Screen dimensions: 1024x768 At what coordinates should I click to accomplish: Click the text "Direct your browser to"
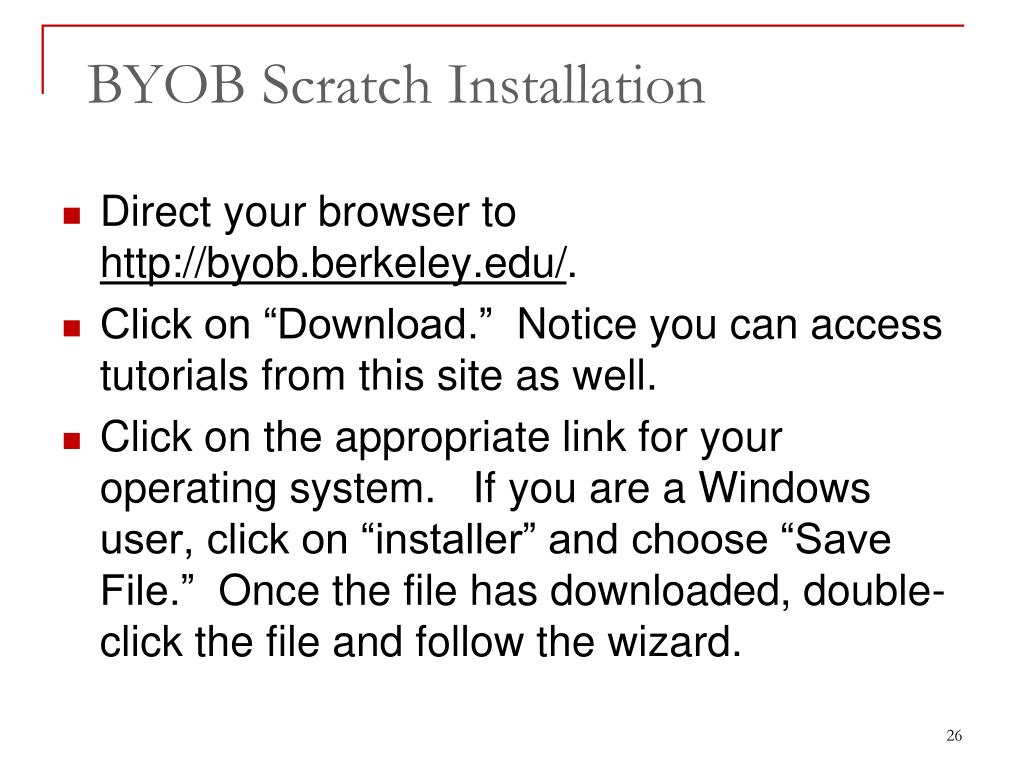(x=308, y=214)
